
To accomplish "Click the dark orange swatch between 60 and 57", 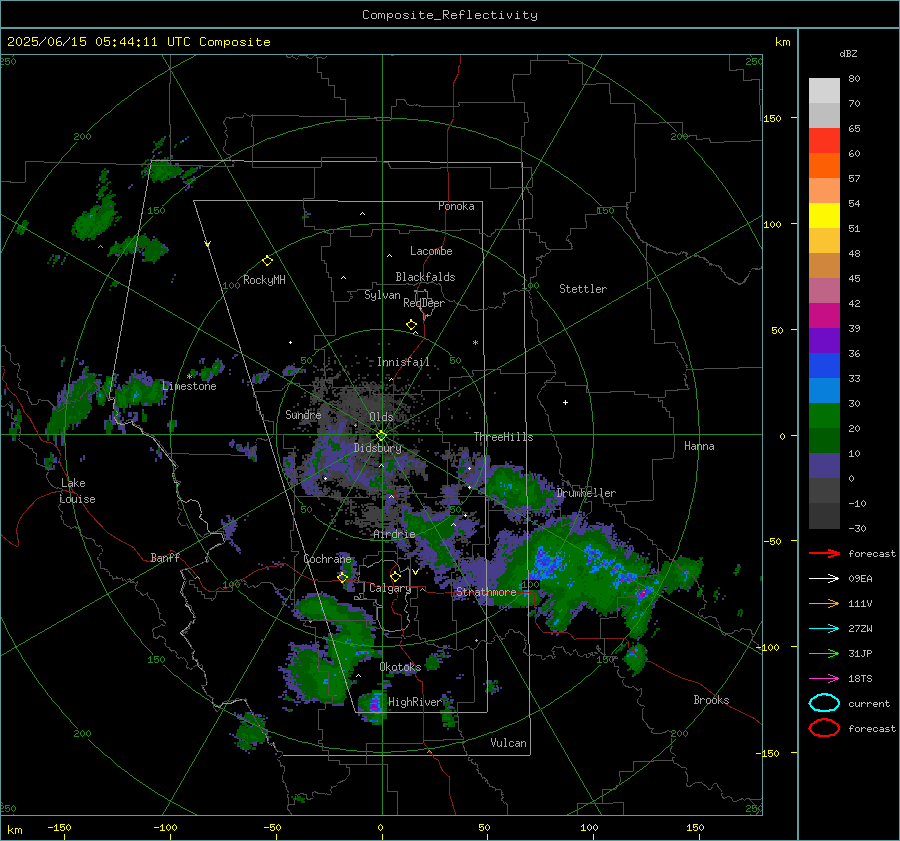I will [824, 166].
